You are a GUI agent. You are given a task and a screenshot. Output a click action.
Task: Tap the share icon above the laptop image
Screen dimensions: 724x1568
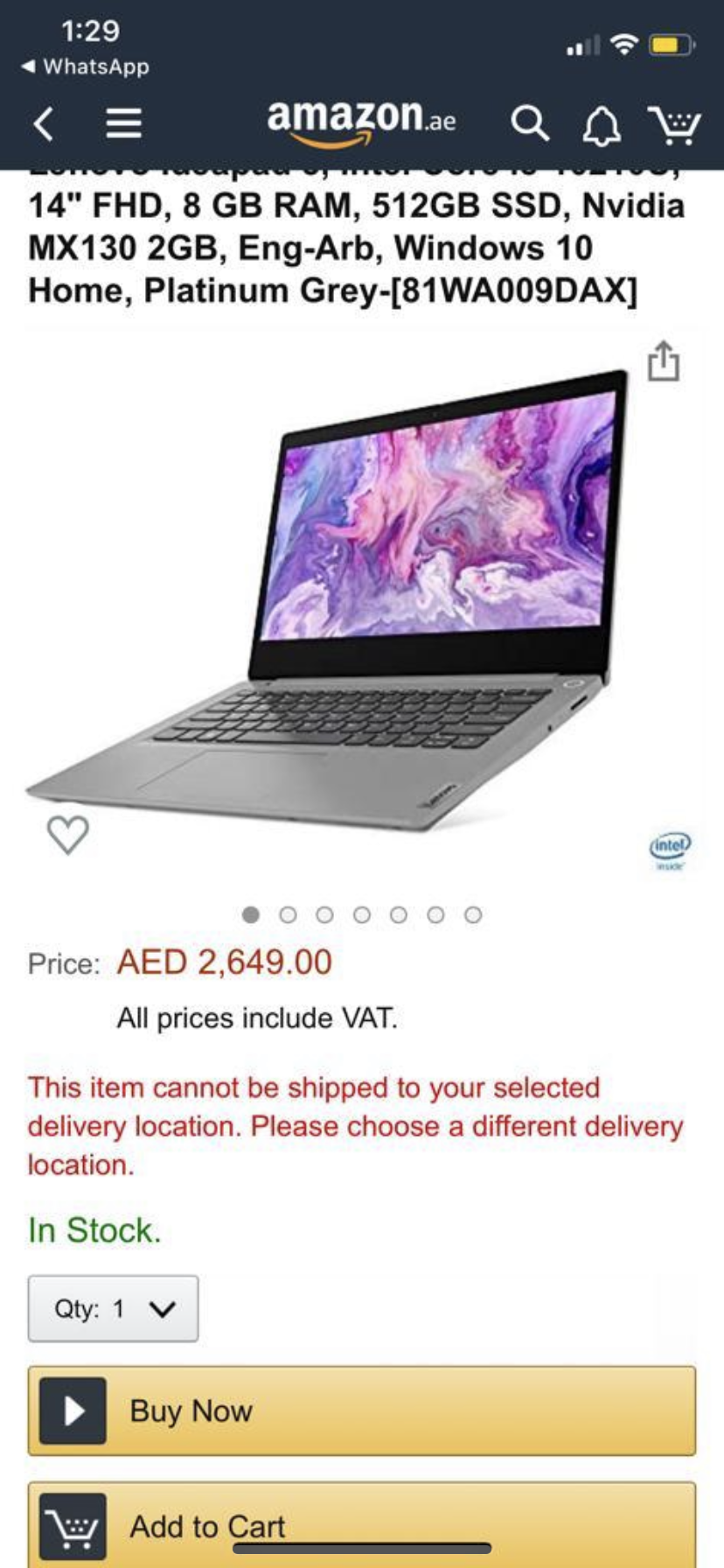click(x=664, y=360)
